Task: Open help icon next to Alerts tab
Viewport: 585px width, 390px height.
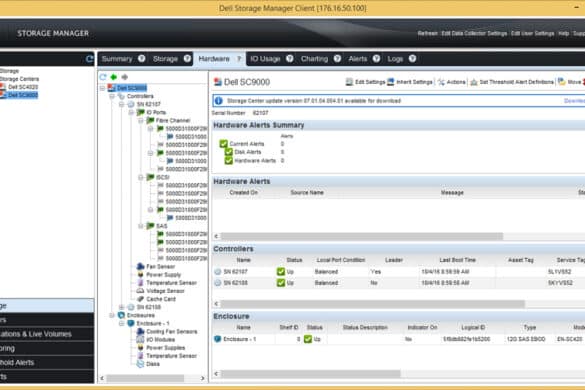Action: (x=376, y=59)
